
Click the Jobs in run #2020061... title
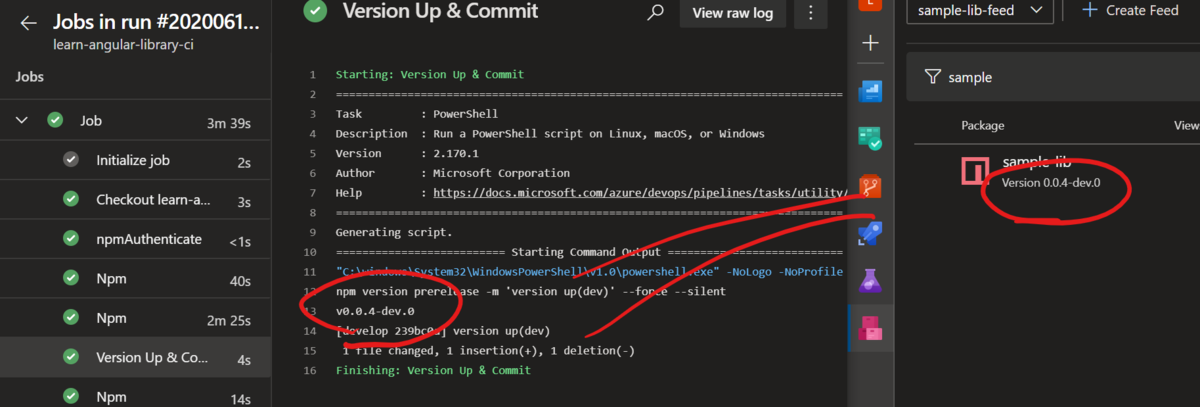(155, 22)
